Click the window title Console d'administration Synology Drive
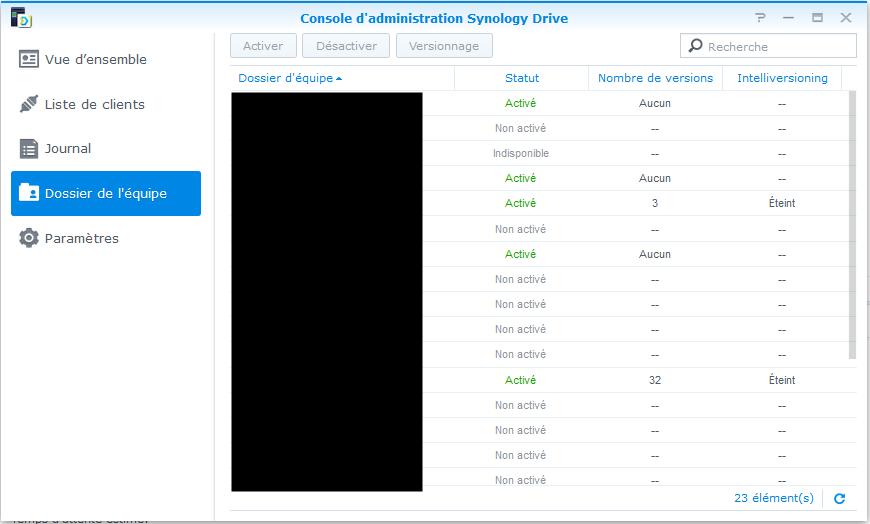The image size is (870, 524). tap(434, 18)
